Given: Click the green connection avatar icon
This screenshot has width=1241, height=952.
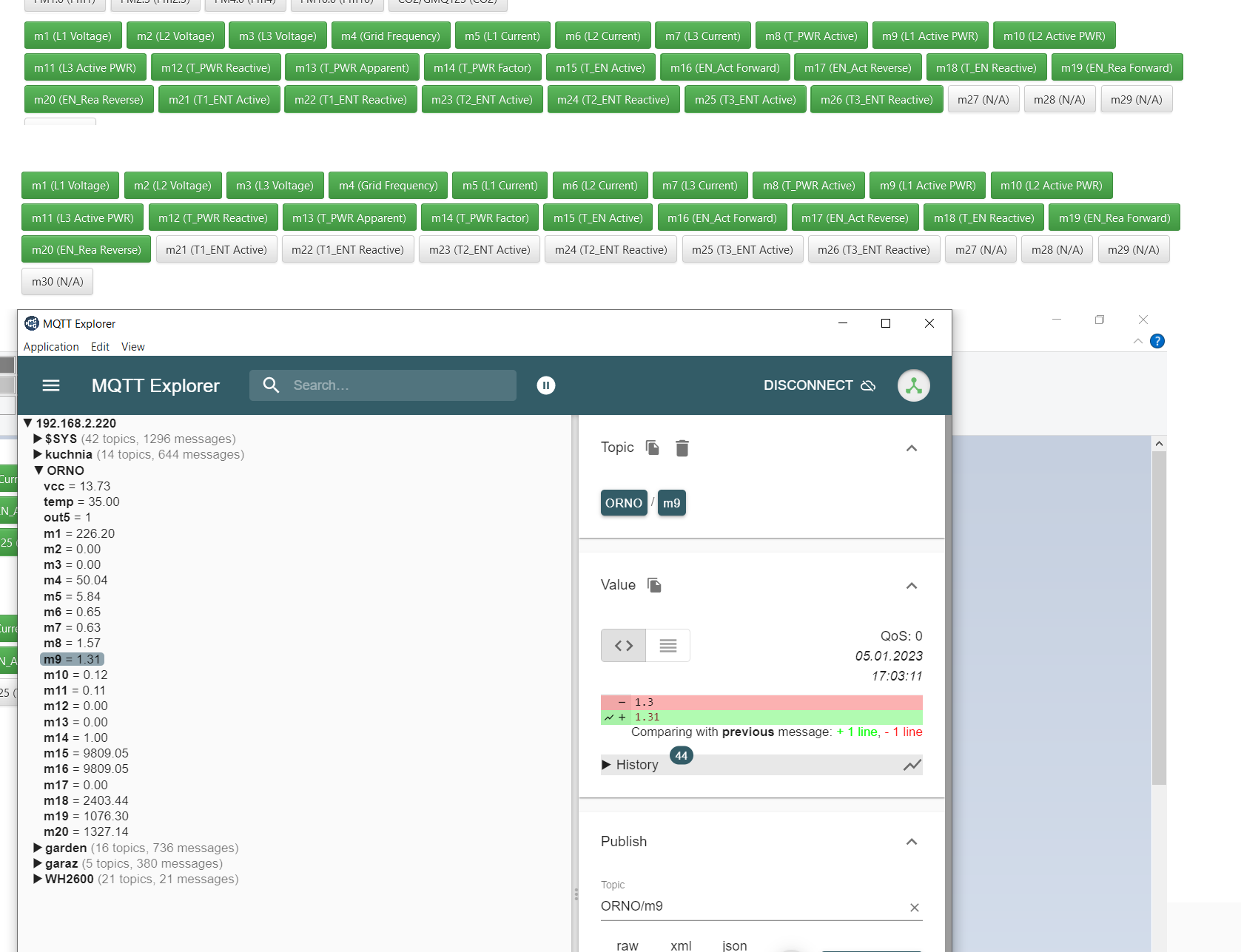Looking at the screenshot, I should pyautogui.click(x=913, y=385).
